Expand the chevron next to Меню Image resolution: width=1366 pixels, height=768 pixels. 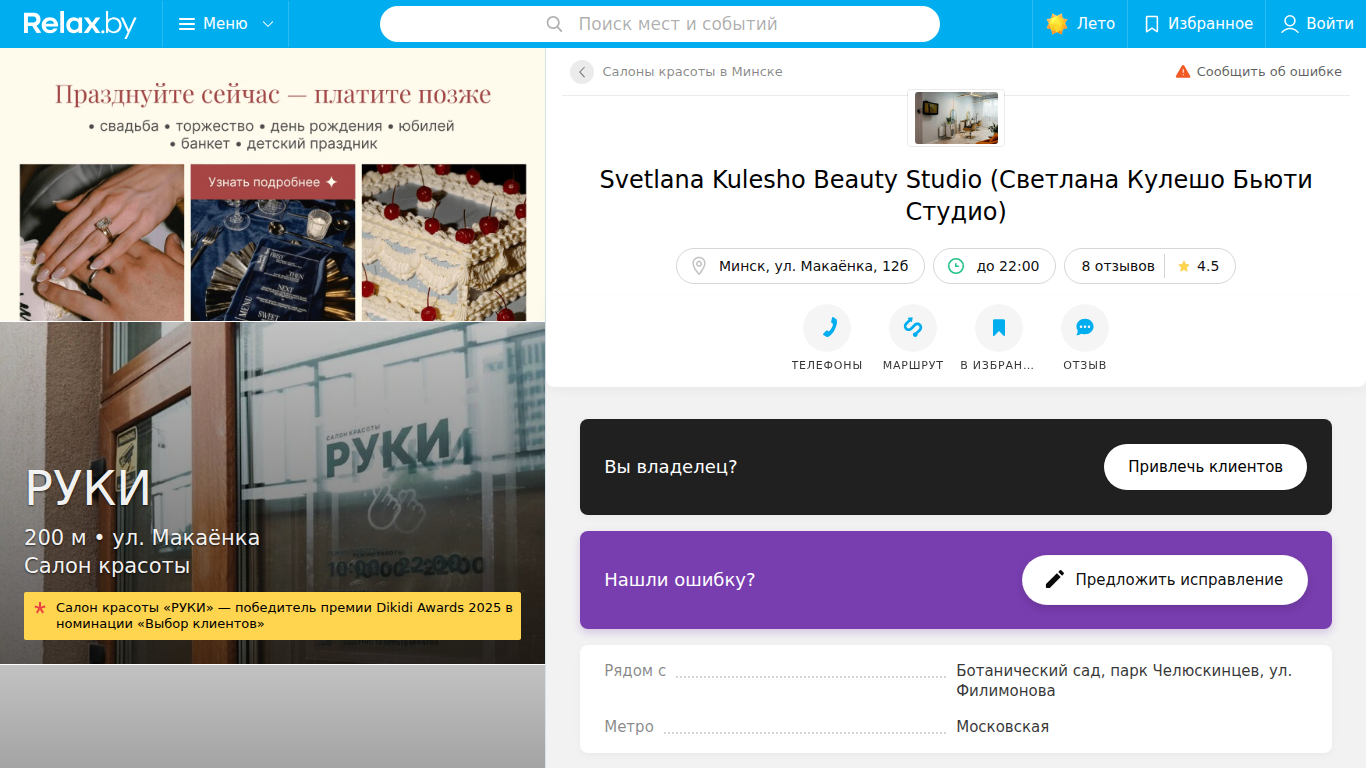click(267, 24)
